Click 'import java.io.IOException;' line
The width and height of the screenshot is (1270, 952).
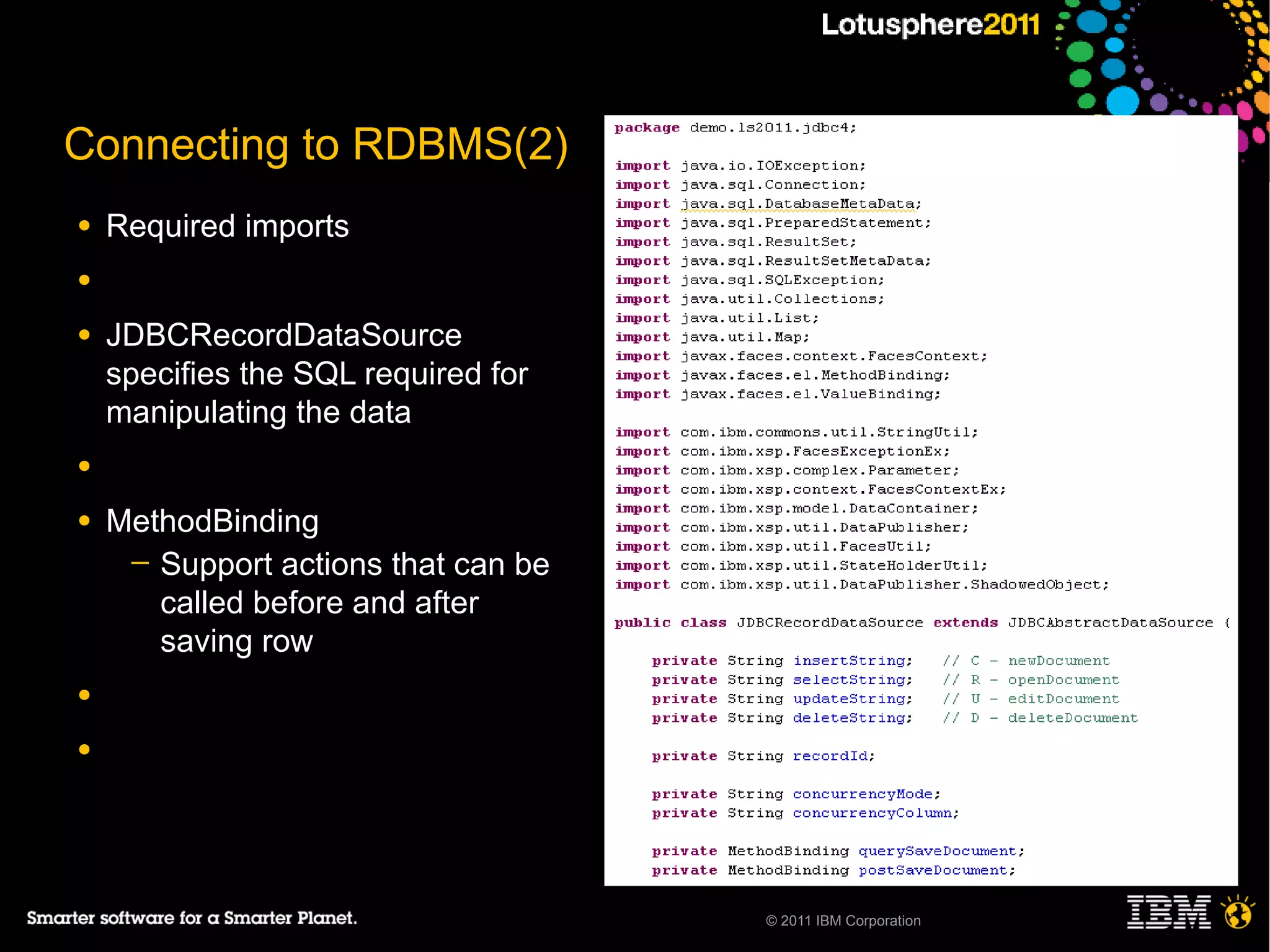(x=740, y=166)
